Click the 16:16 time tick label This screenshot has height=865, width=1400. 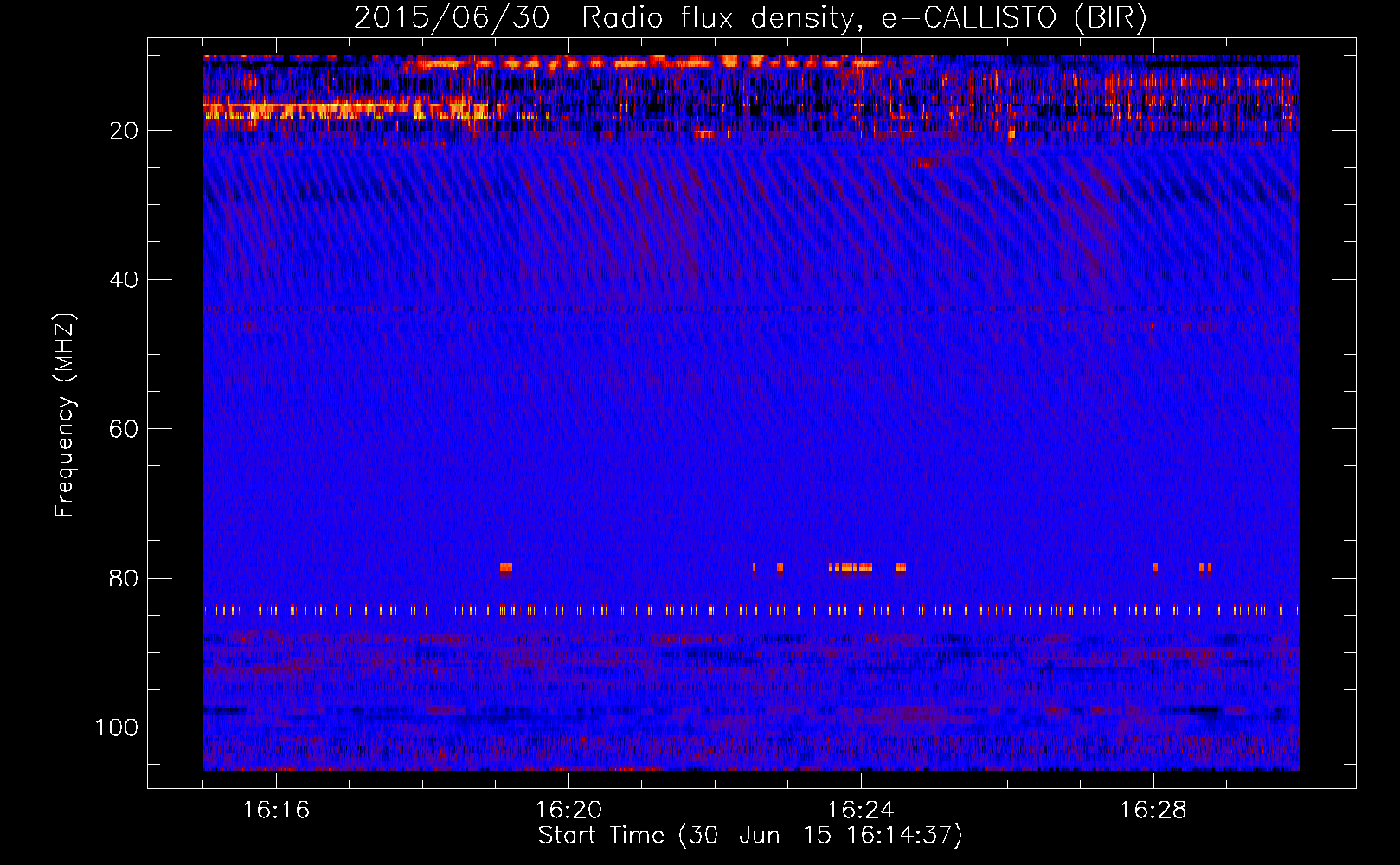click(276, 811)
